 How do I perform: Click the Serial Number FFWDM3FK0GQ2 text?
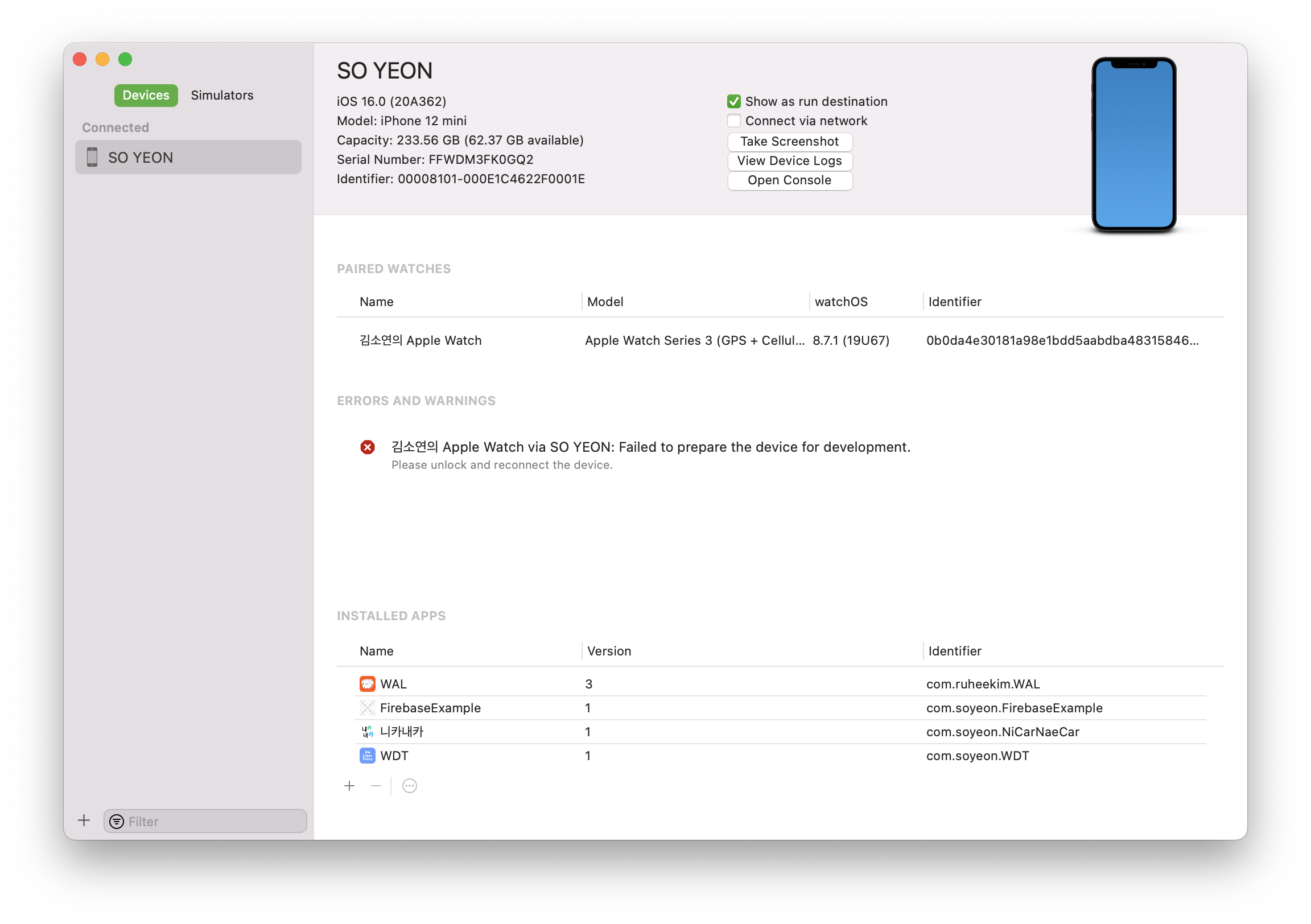[x=435, y=159]
